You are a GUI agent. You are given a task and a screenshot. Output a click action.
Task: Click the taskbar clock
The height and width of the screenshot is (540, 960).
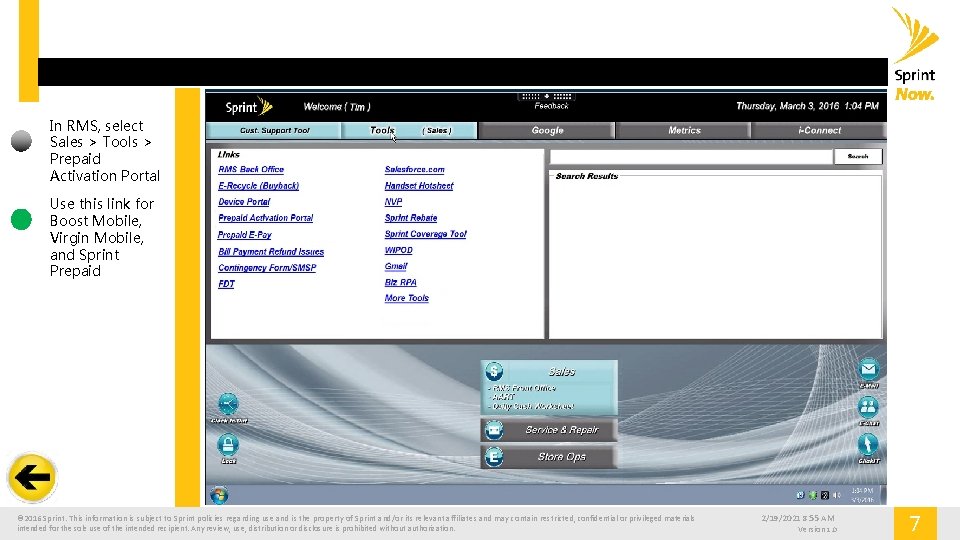tap(862, 495)
